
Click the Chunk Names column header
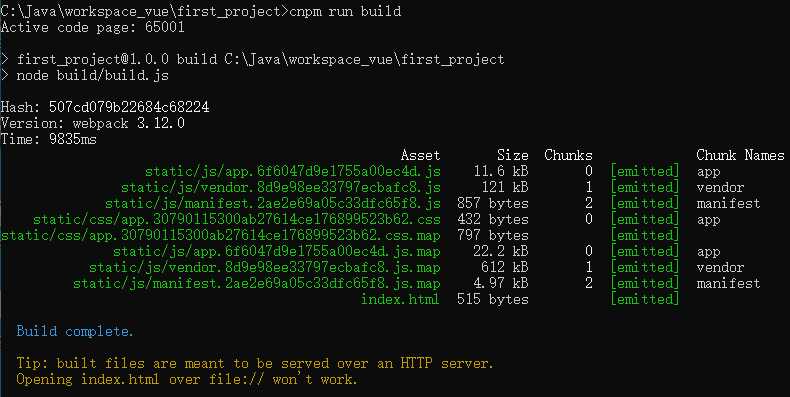(740, 155)
